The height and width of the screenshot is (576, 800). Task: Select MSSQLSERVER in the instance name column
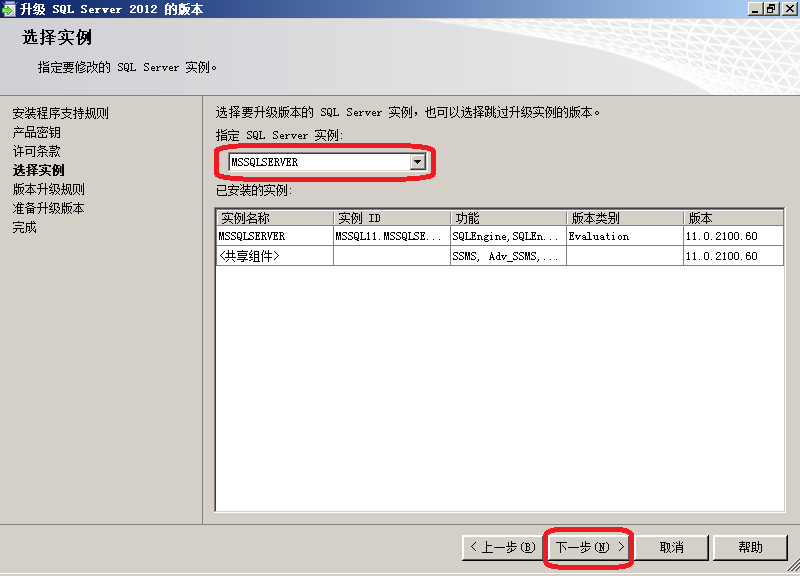pos(275,236)
